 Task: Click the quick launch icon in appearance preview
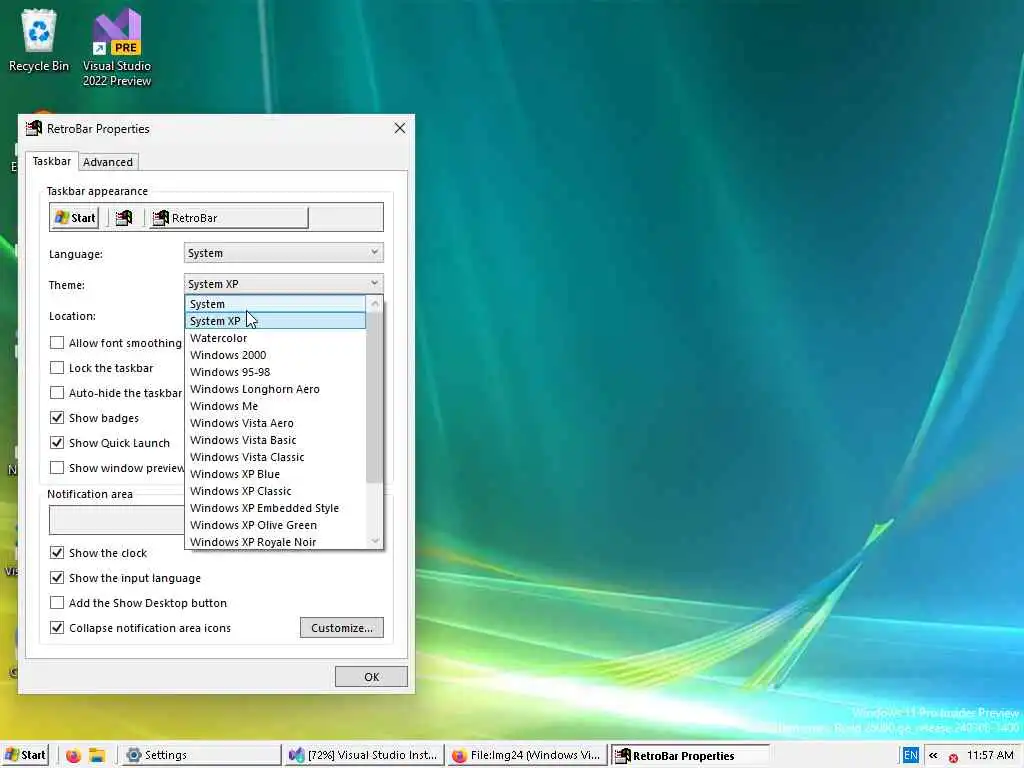pyautogui.click(x=123, y=217)
